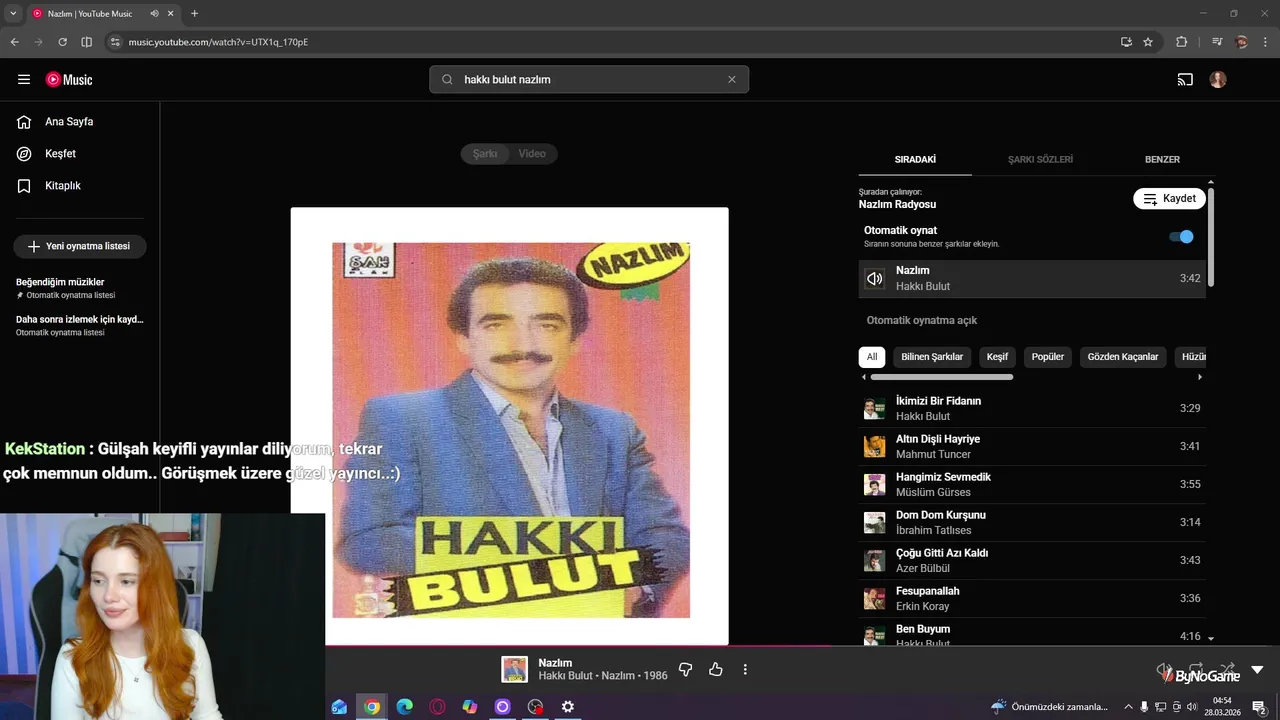This screenshot has height=720, width=1280.
Task: Open Microsoft Edge from the taskbar
Action: click(404, 707)
